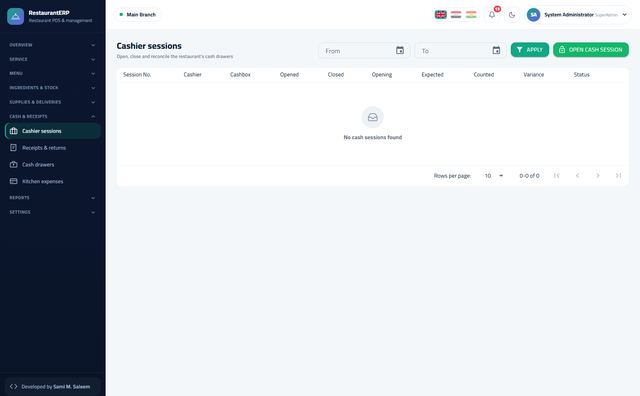Open a new cash session
Image resolution: width=640 pixels, height=396 pixels.
tap(591, 50)
